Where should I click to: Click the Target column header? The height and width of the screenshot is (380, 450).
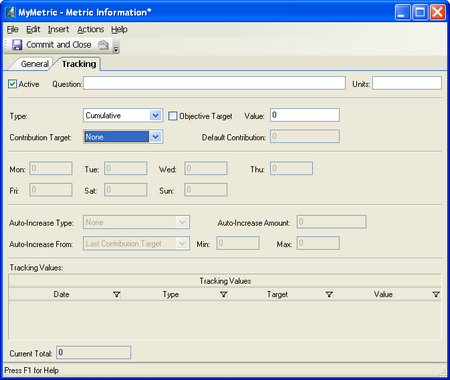tap(277, 294)
